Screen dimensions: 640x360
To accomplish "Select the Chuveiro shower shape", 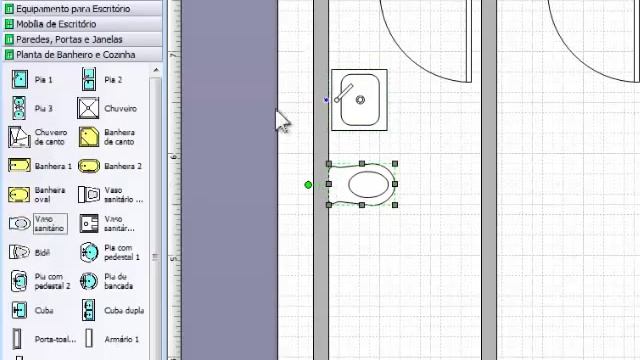I will point(107,109).
